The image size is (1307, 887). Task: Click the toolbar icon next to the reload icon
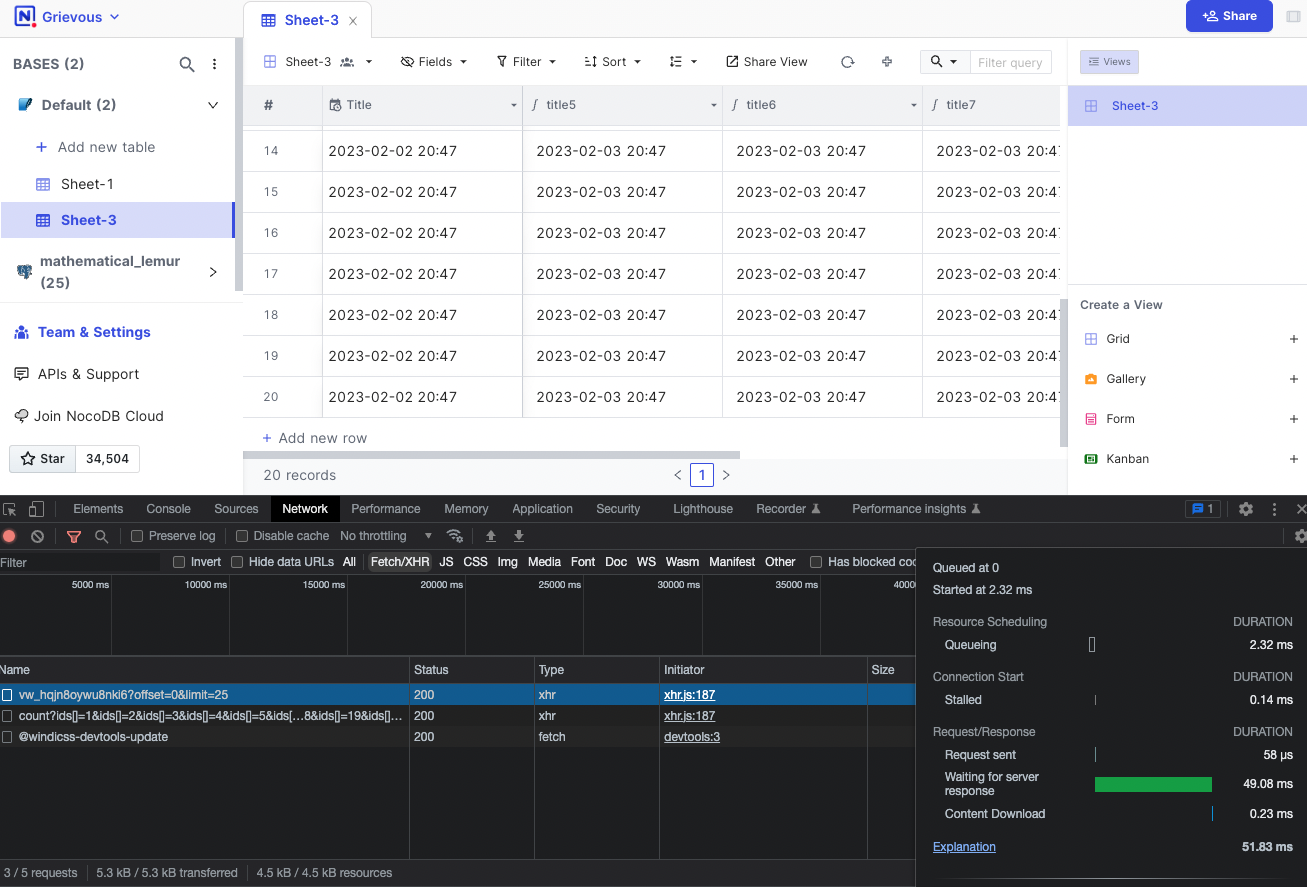tap(887, 62)
